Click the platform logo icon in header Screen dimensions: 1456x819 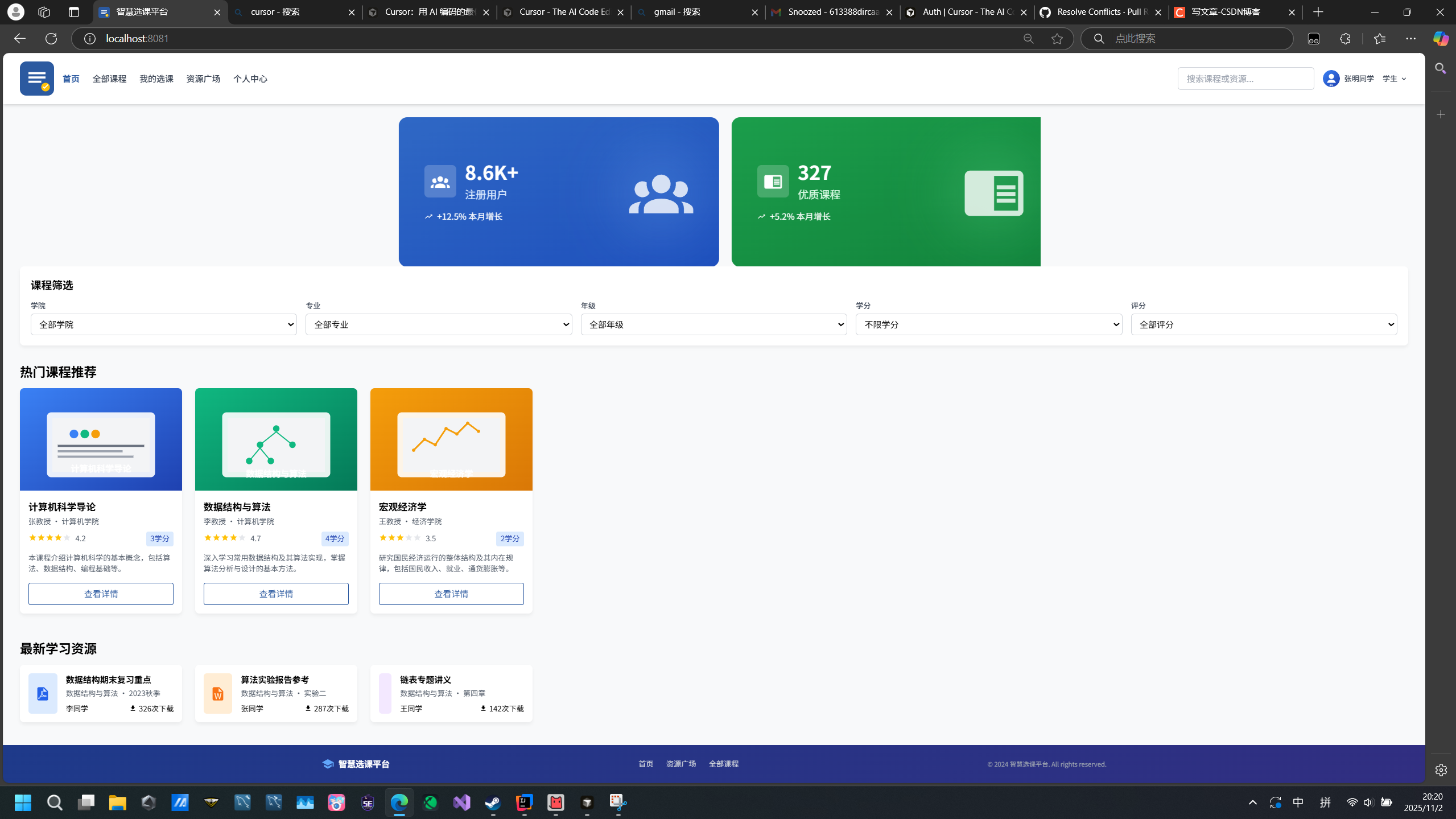click(36, 79)
